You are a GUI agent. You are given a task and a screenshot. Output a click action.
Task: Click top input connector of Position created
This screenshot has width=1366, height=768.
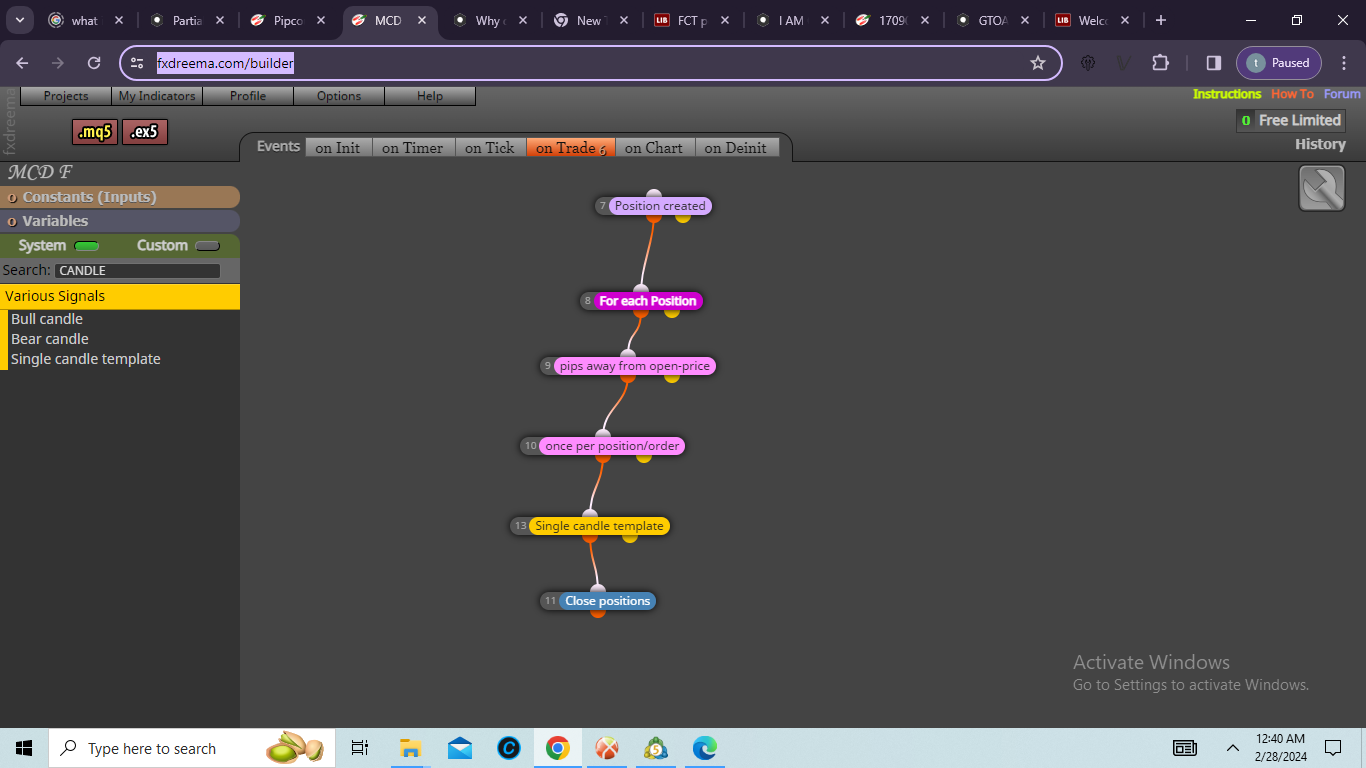coord(653,195)
